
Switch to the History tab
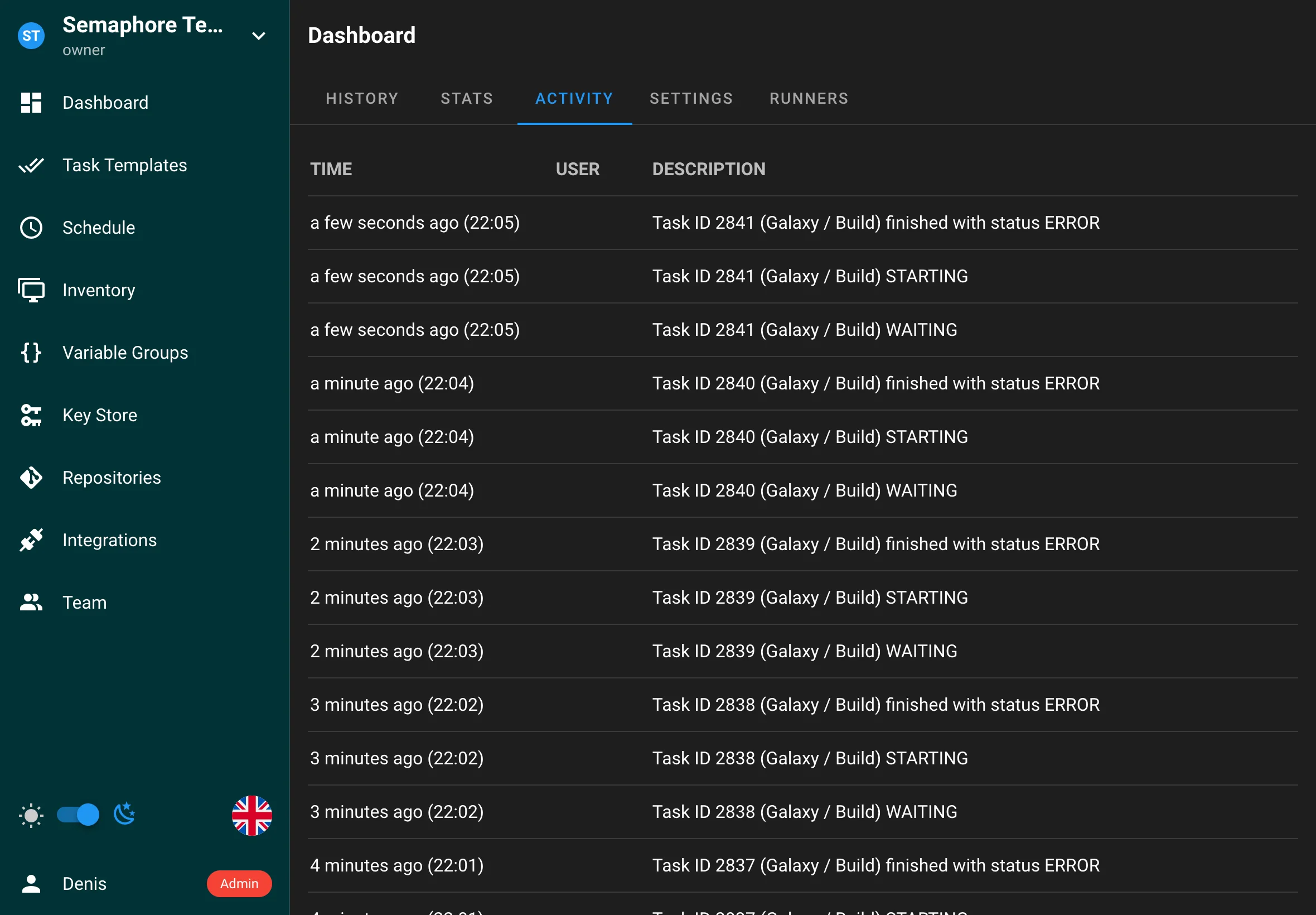pyautogui.click(x=362, y=99)
